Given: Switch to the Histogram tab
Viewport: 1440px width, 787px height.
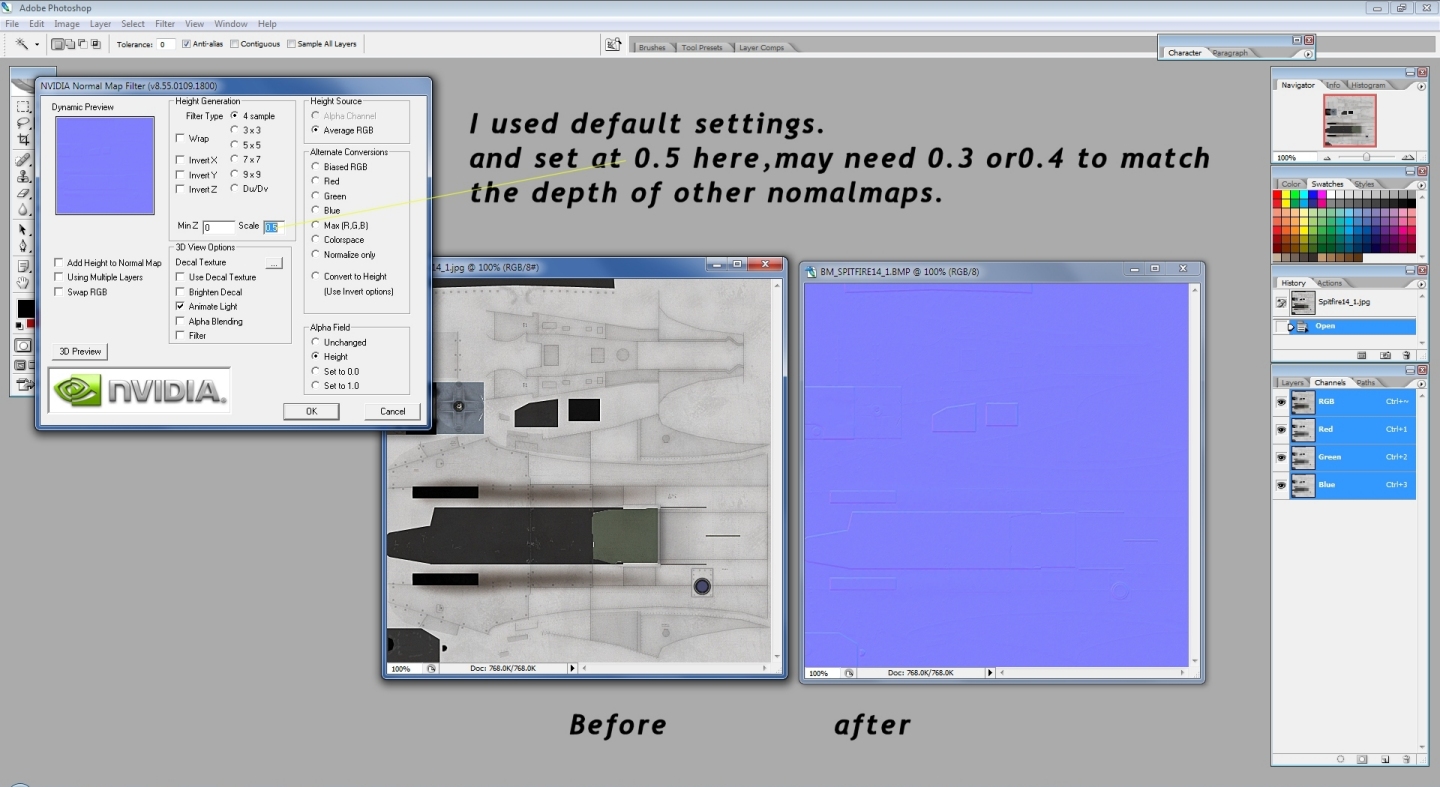Looking at the screenshot, I should pyautogui.click(x=1369, y=85).
